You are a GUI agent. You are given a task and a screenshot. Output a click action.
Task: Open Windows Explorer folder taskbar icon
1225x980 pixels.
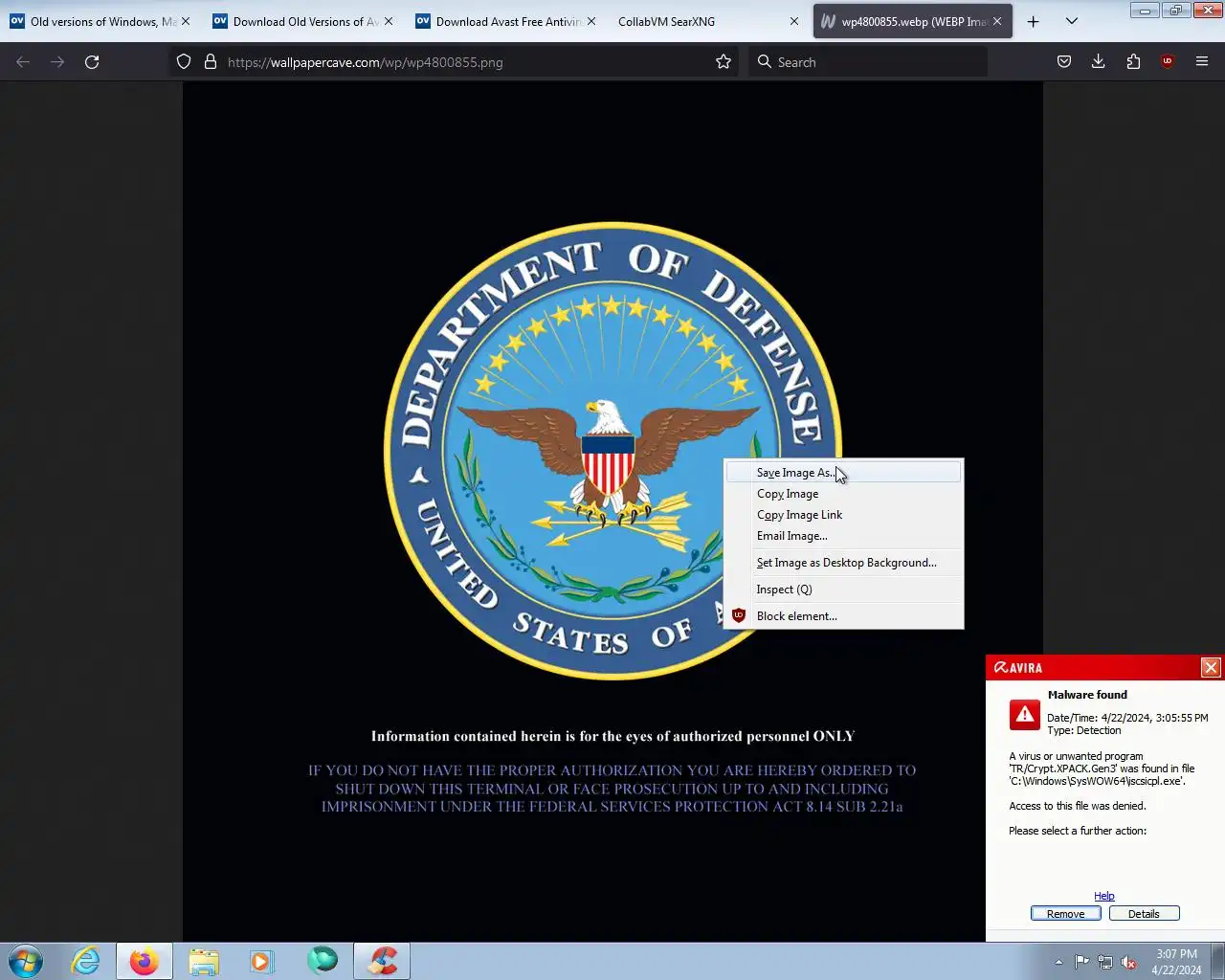point(204,961)
